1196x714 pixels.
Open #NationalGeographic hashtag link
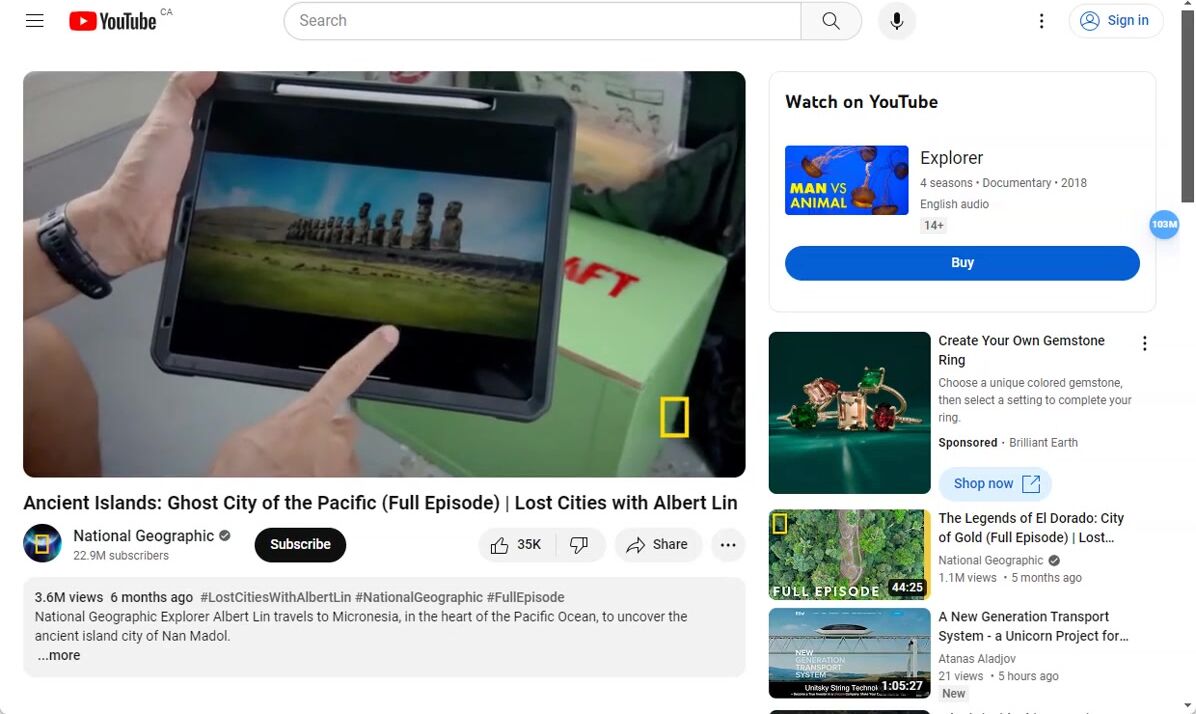[x=419, y=597]
